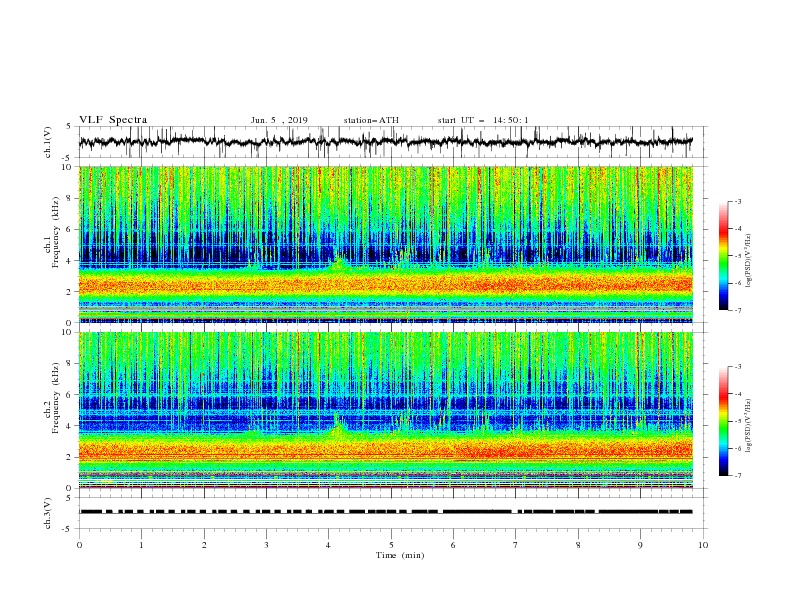Click the ch.2 frequency tick "6"
The width and height of the screenshot is (792, 612).
[69, 395]
